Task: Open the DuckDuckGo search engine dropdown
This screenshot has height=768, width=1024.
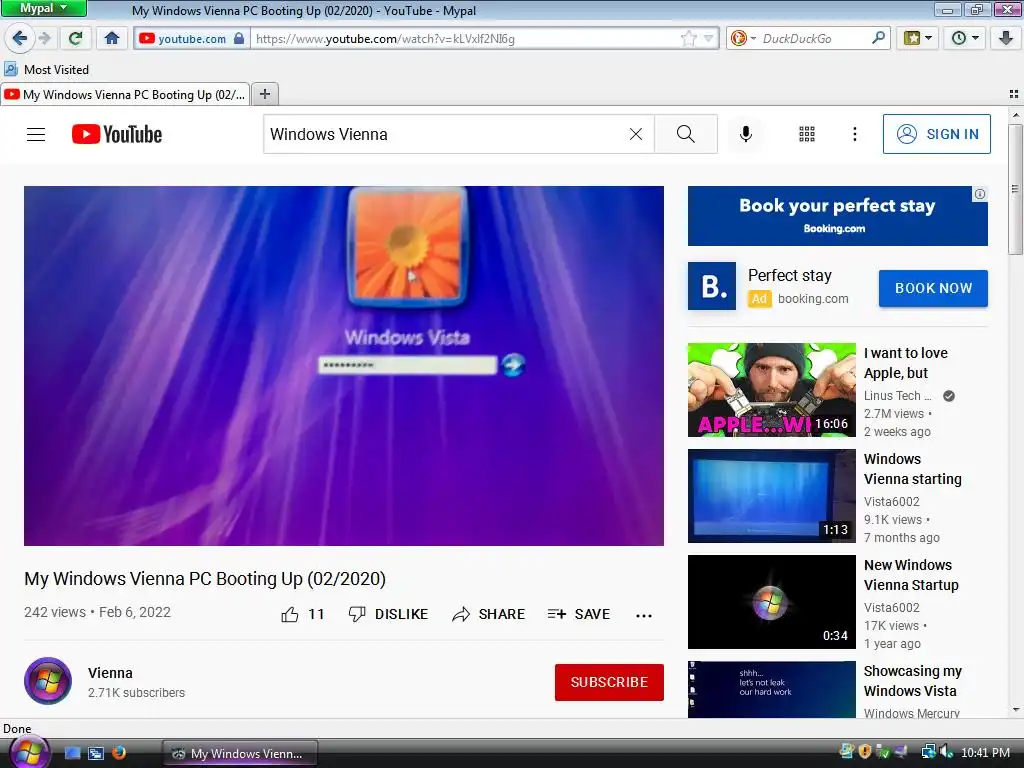Action: [743, 39]
